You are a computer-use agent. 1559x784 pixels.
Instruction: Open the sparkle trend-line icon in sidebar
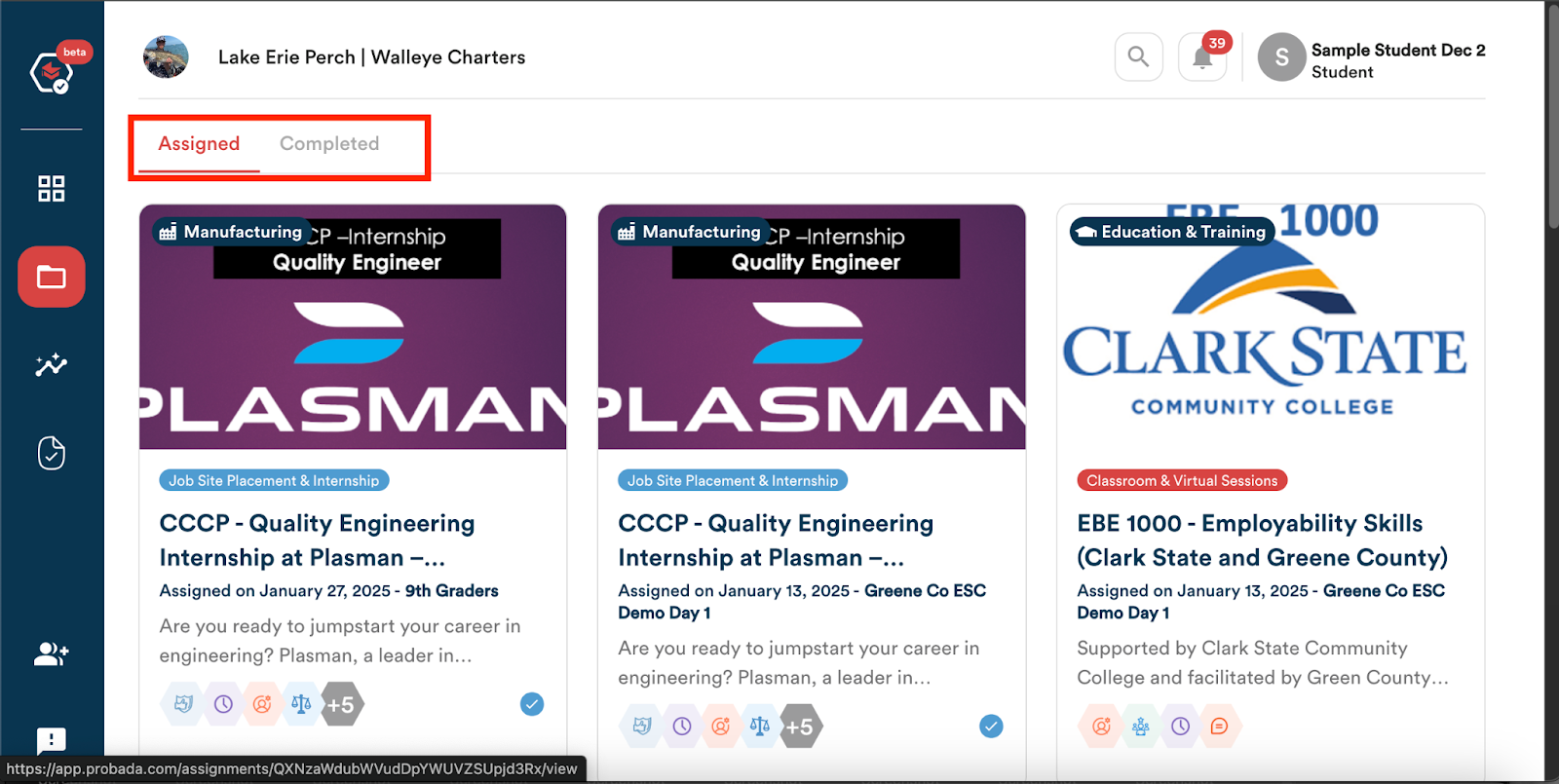click(52, 364)
